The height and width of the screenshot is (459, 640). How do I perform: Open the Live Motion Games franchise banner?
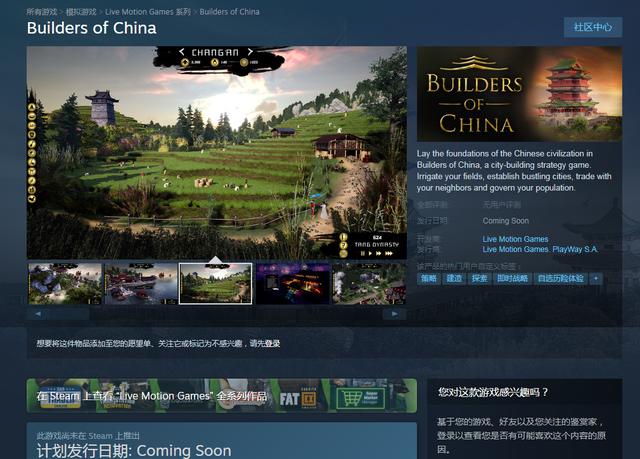222,396
